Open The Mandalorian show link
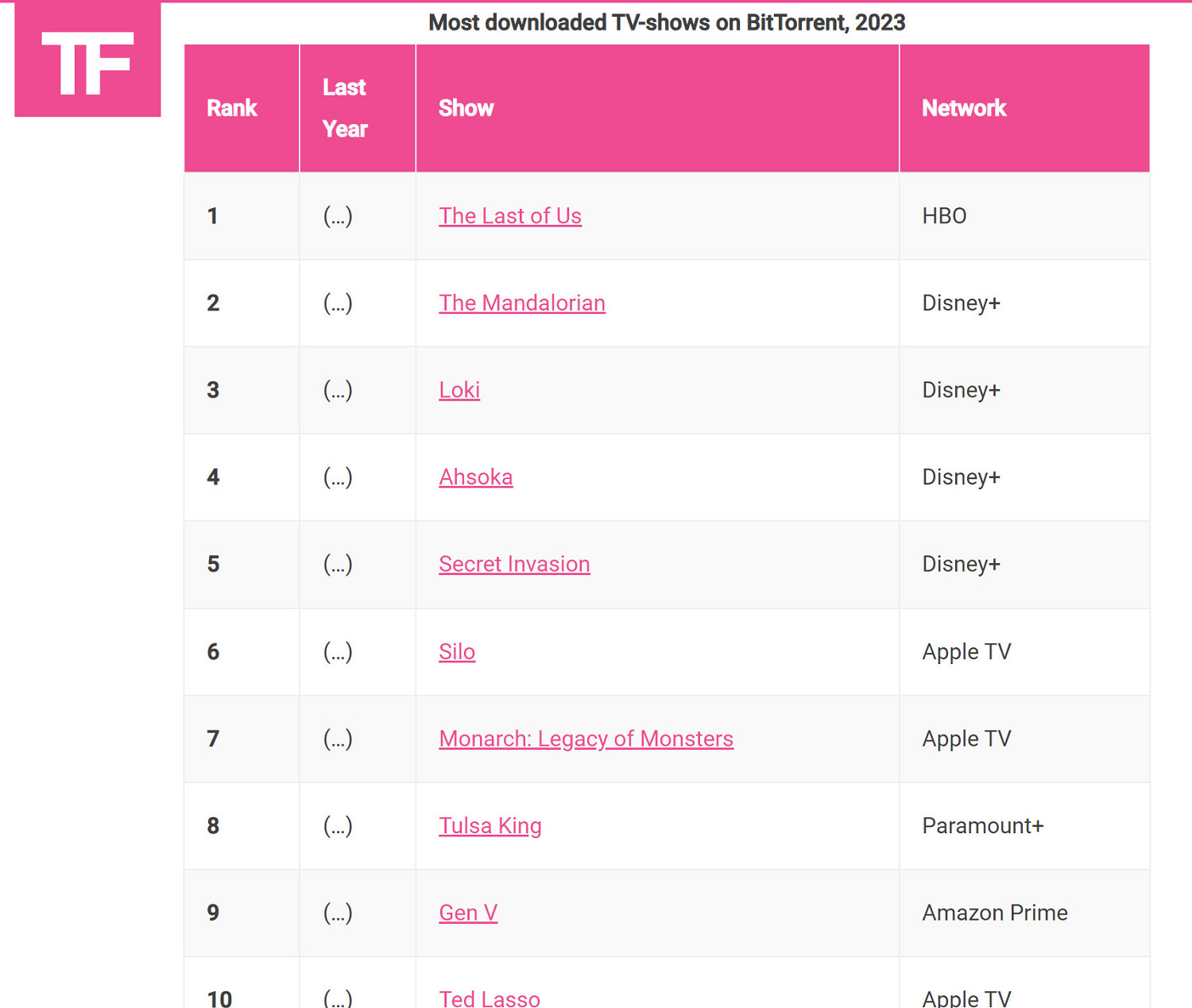 point(521,303)
